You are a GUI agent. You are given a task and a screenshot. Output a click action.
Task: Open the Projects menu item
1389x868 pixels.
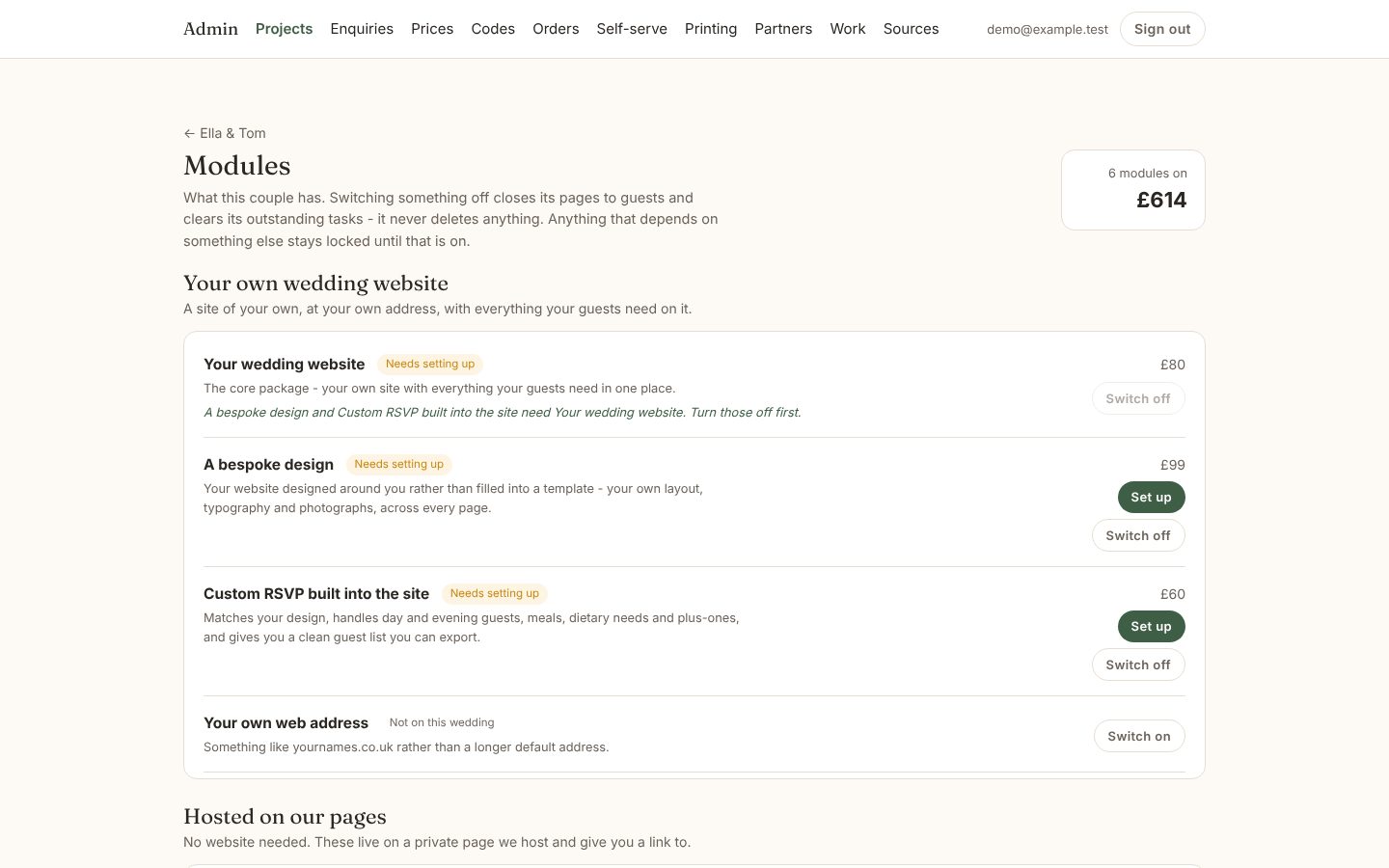click(284, 29)
